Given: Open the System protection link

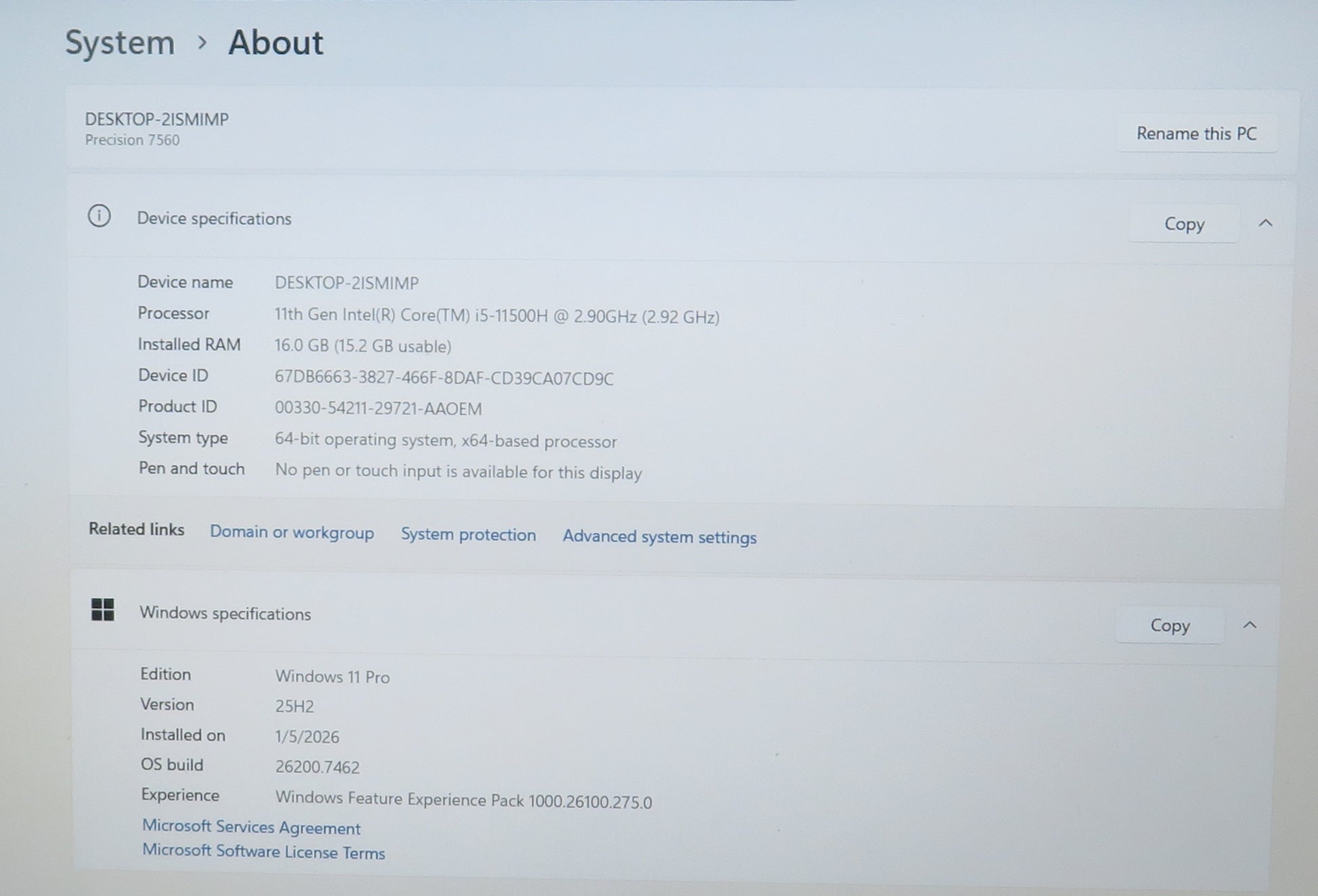Looking at the screenshot, I should (x=468, y=534).
